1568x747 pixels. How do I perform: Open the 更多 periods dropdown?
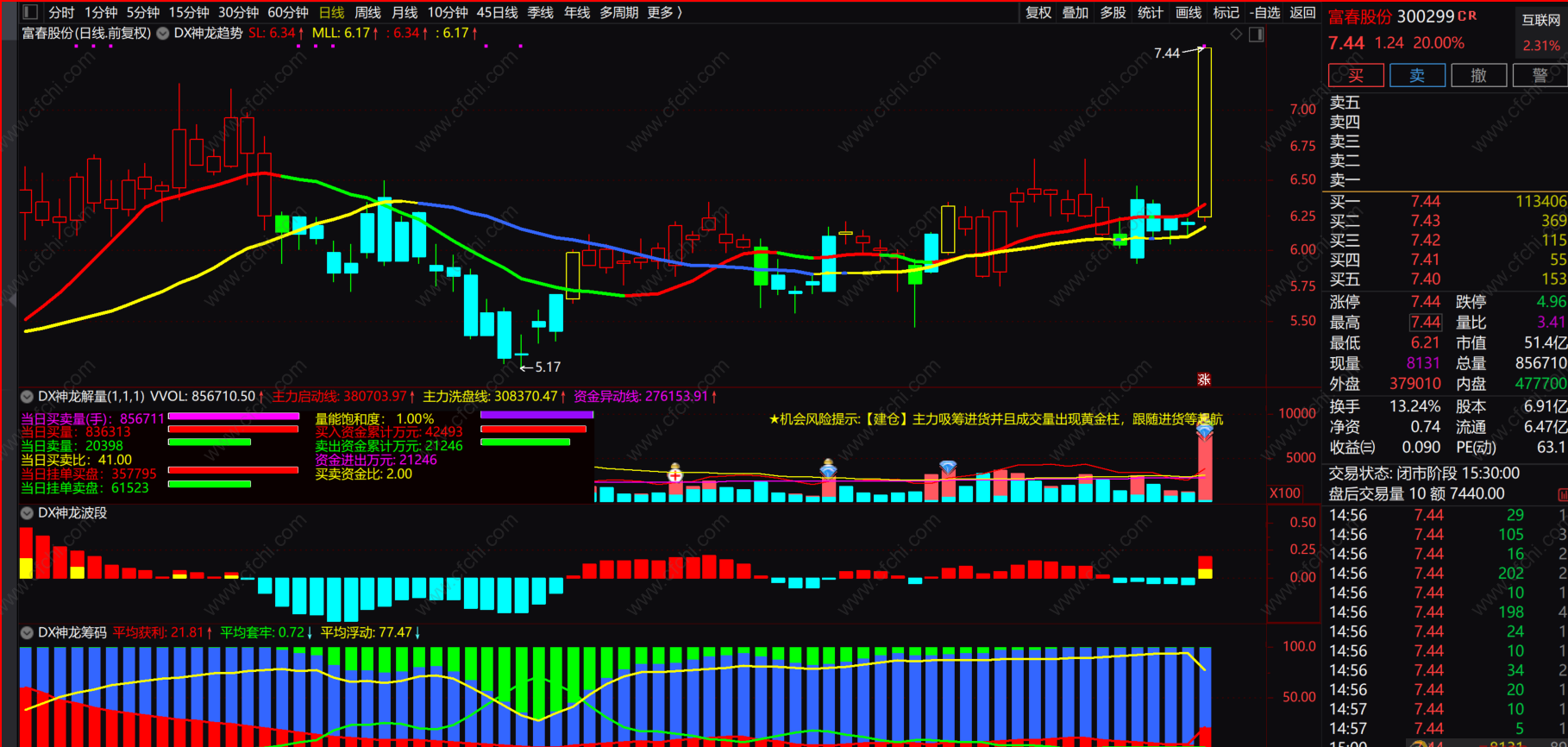[664, 12]
